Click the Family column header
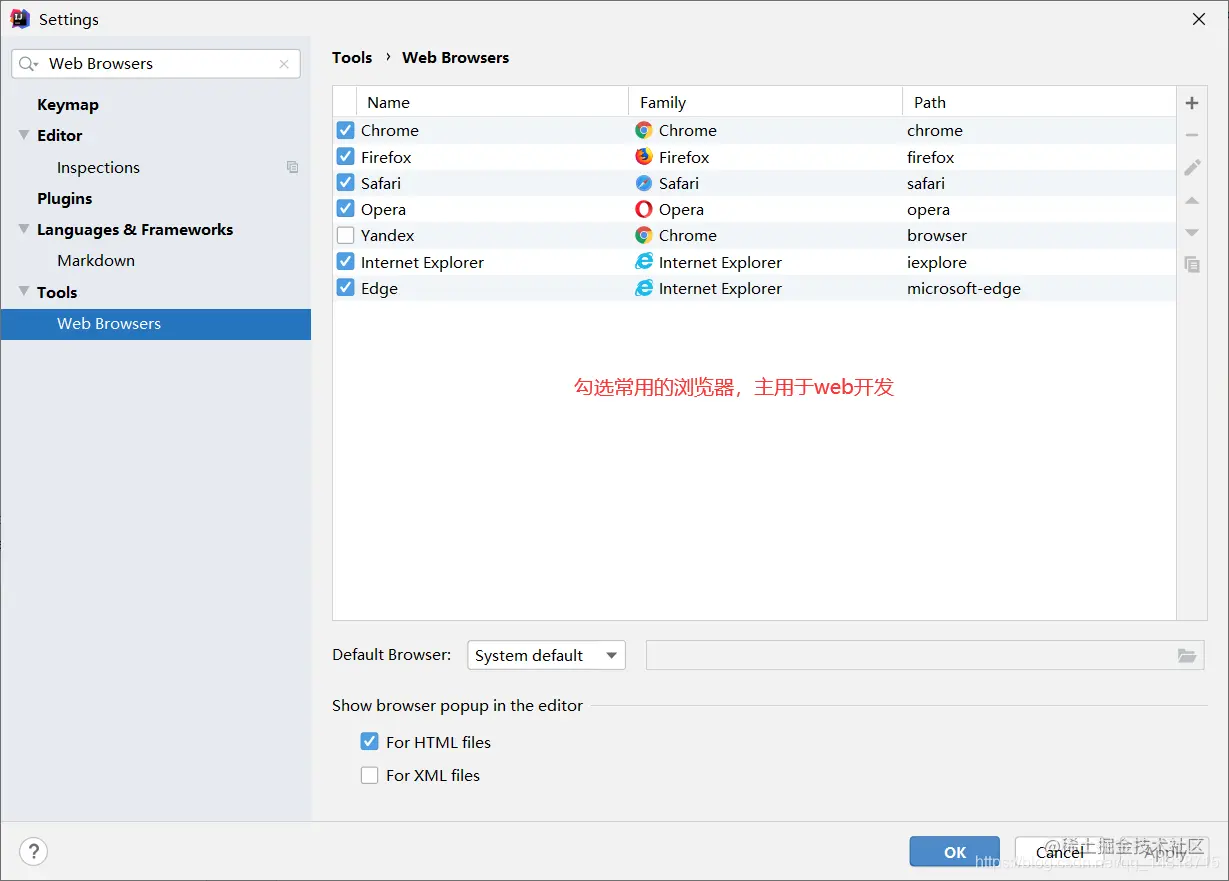1229x881 pixels. tap(765, 102)
